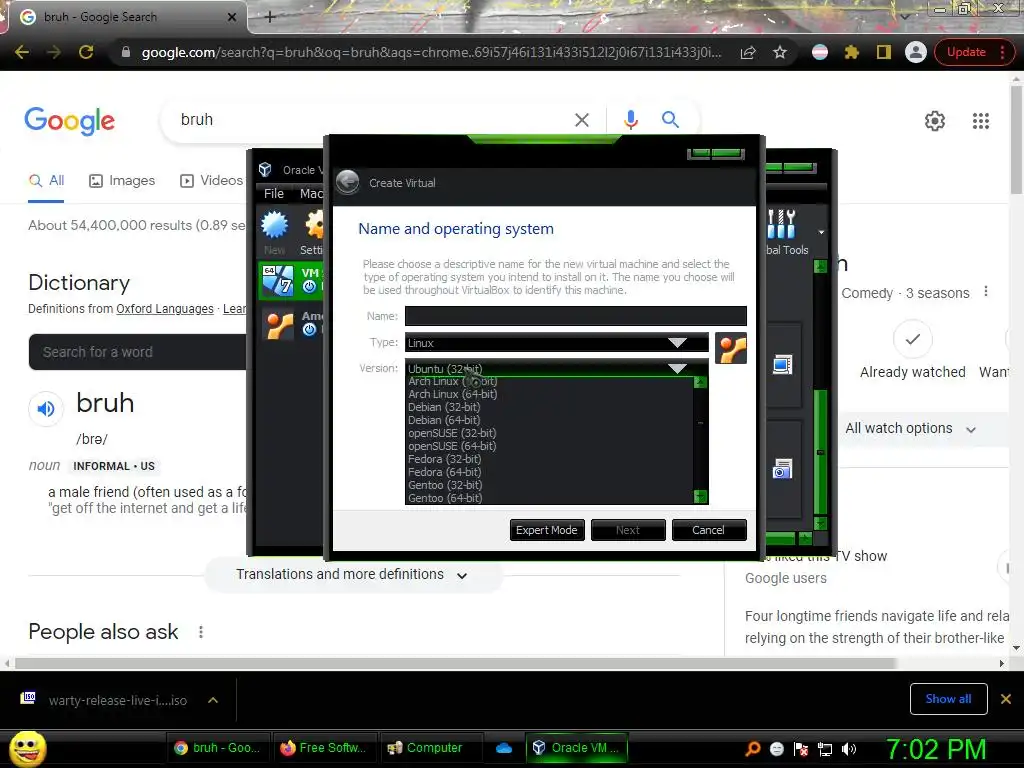Image resolution: width=1024 pixels, height=768 pixels.
Task: Open options menu beside Comedy 3 seasons
Action: (x=985, y=292)
